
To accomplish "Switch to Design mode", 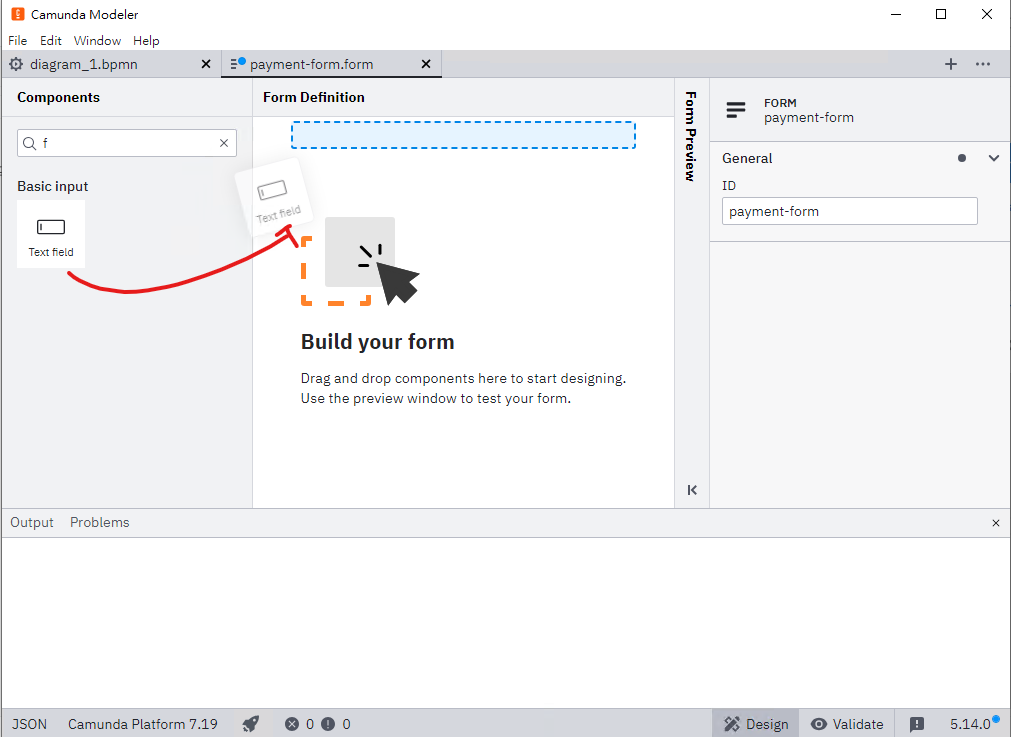I will click(756, 724).
